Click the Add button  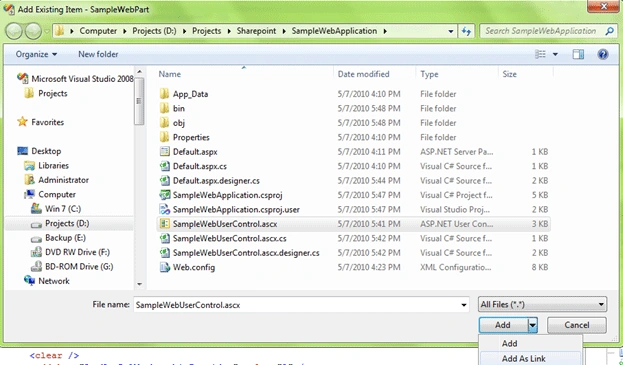[x=503, y=325]
